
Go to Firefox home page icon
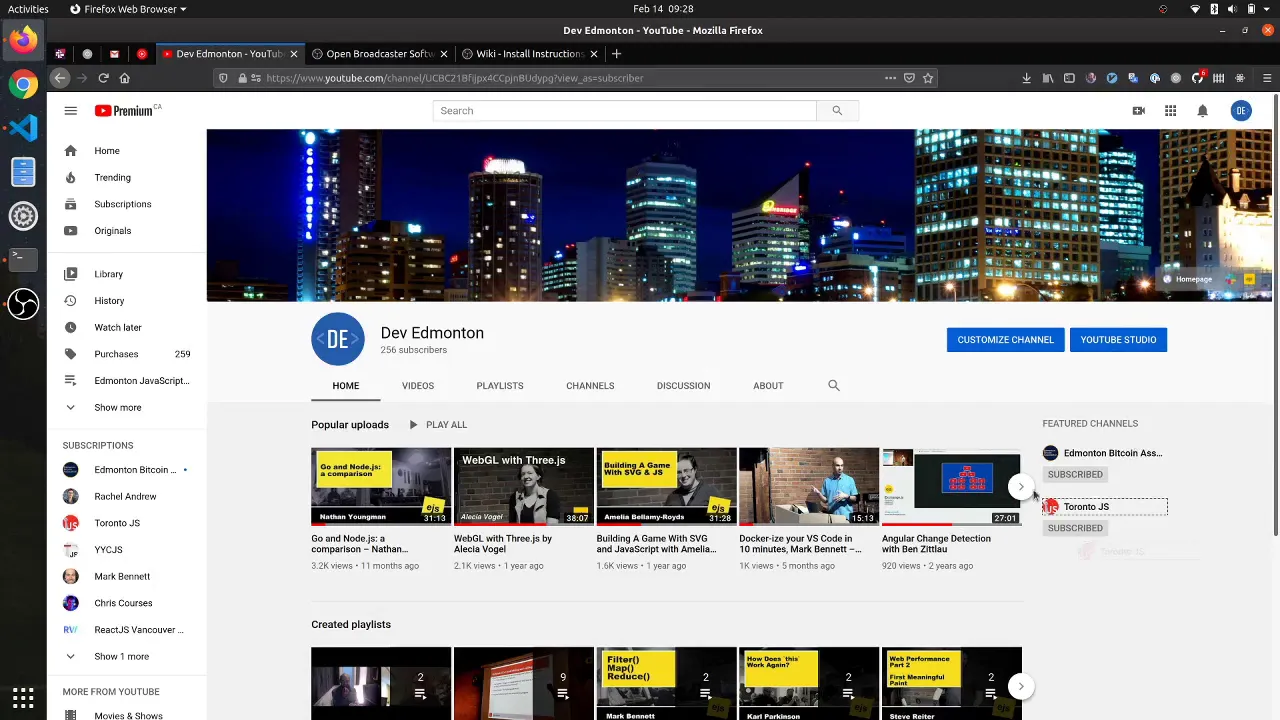point(125,78)
